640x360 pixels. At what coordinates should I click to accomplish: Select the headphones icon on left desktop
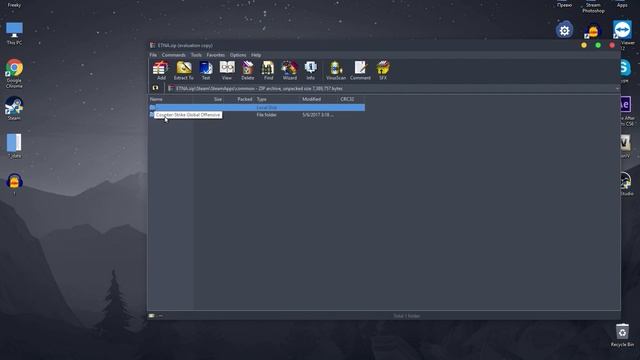[x=14, y=182]
